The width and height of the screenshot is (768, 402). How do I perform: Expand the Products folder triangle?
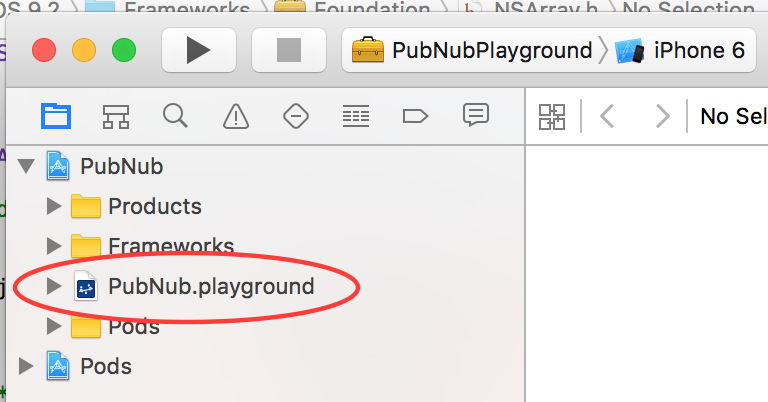pyautogui.click(x=54, y=206)
